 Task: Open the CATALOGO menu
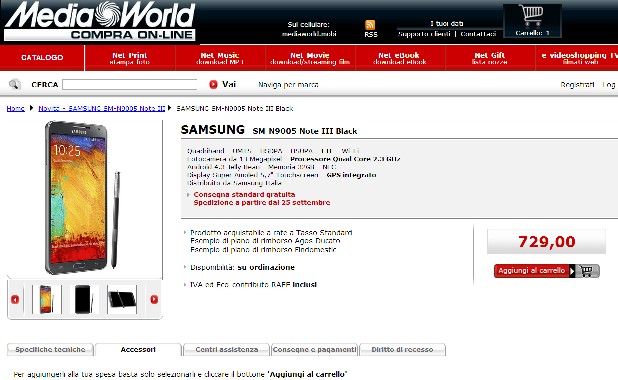42,58
